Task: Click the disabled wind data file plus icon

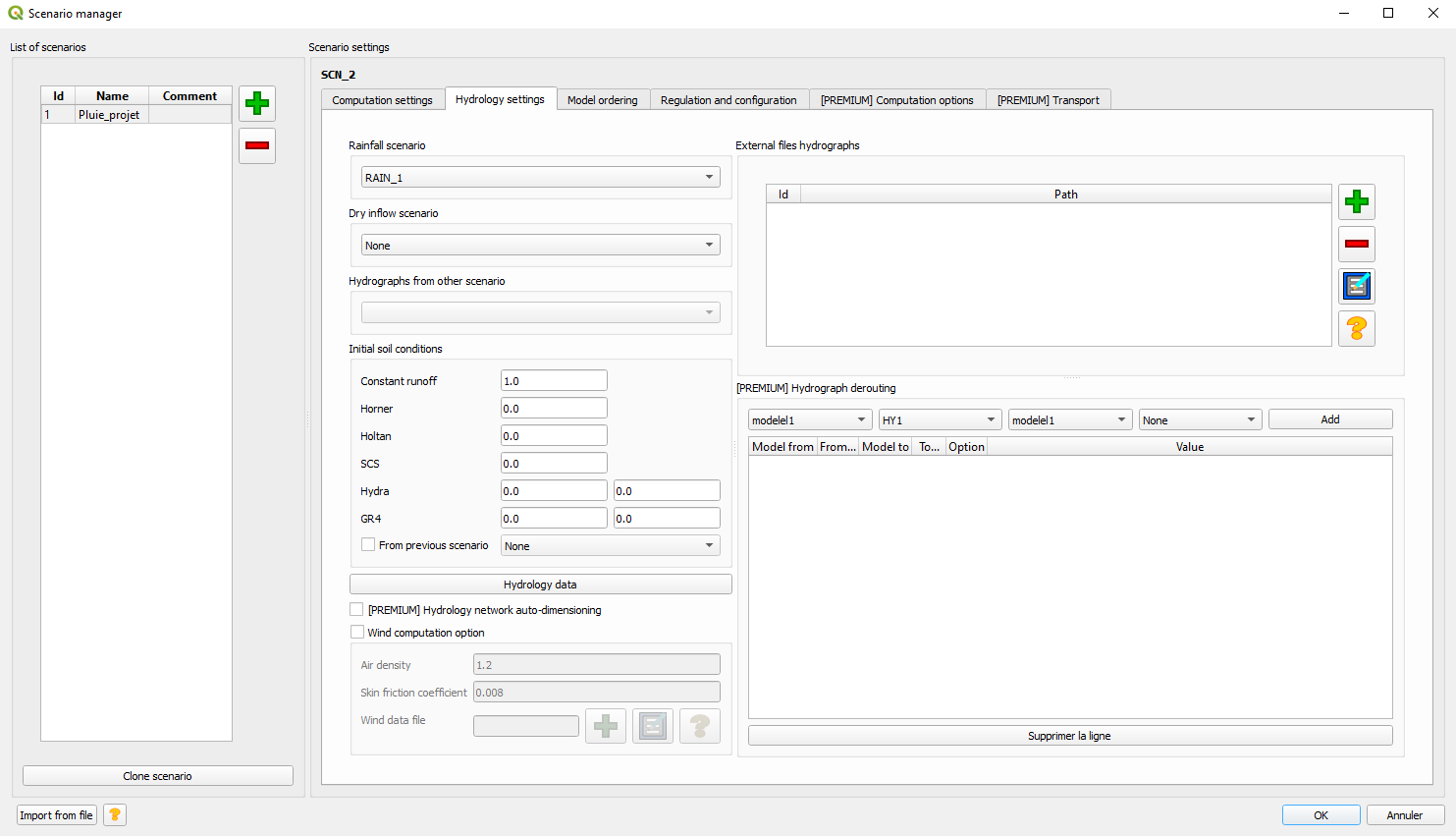Action: 606,726
